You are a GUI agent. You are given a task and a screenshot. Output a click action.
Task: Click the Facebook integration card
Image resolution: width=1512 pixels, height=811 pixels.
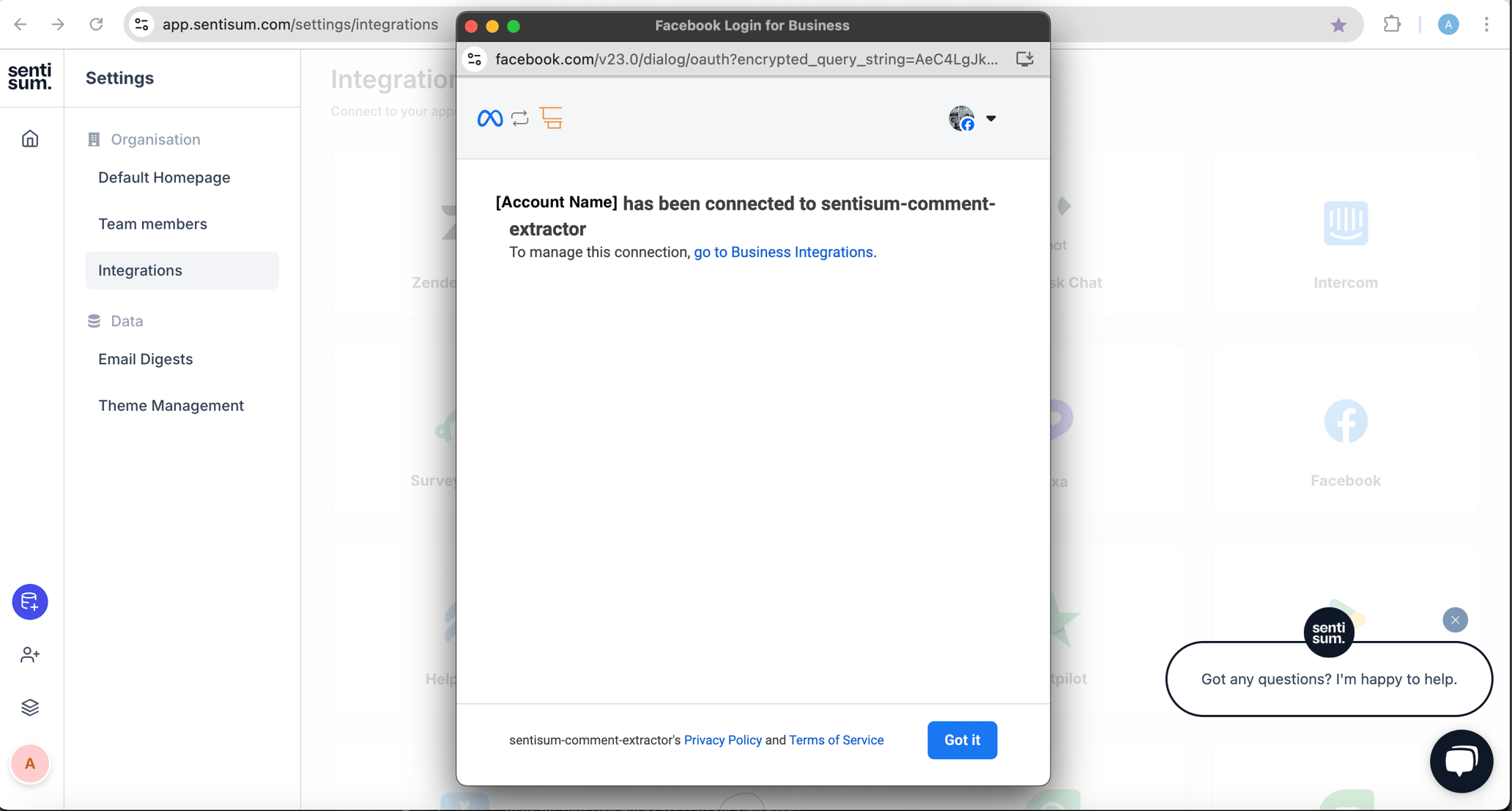(x=1345, y=430)
